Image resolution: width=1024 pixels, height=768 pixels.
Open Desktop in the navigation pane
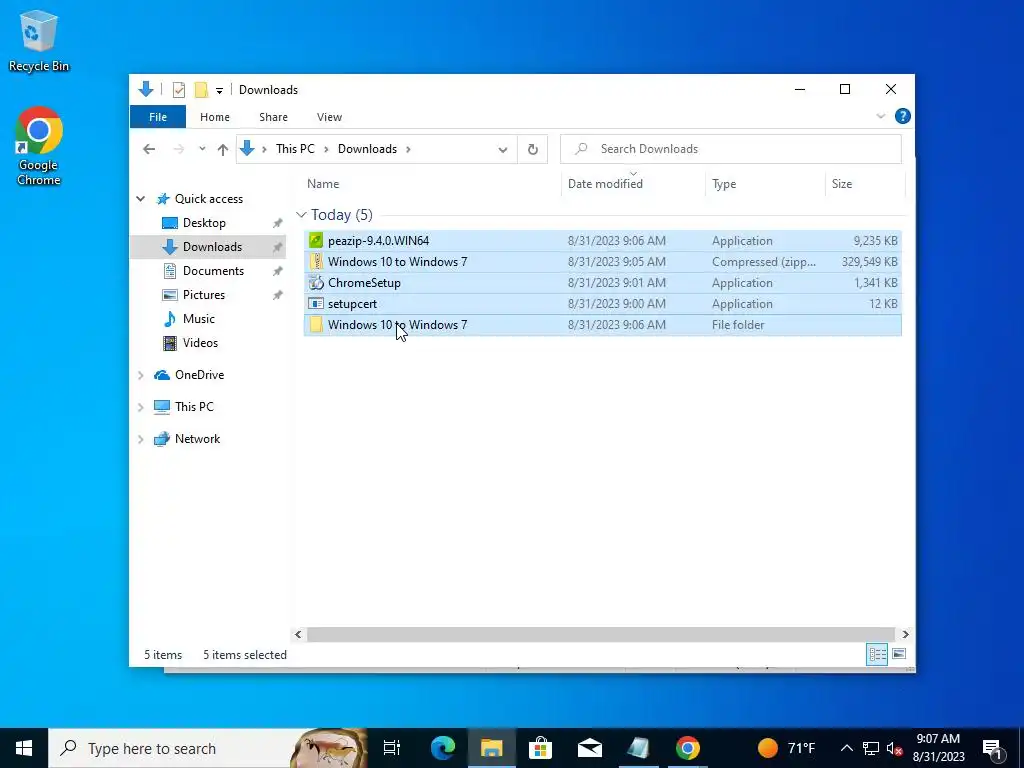point(204,223)
